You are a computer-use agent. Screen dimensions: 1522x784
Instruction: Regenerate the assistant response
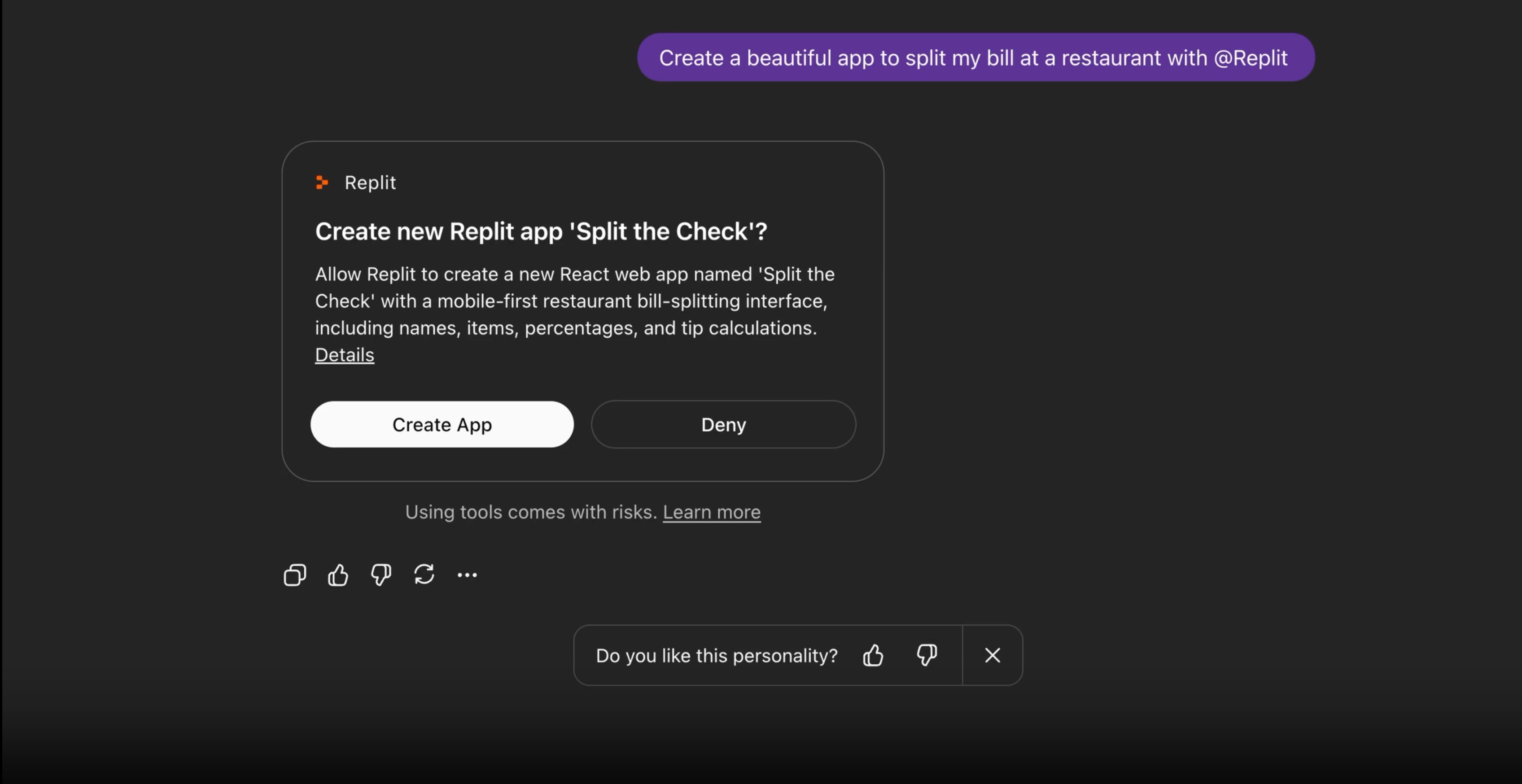[424, 574]
